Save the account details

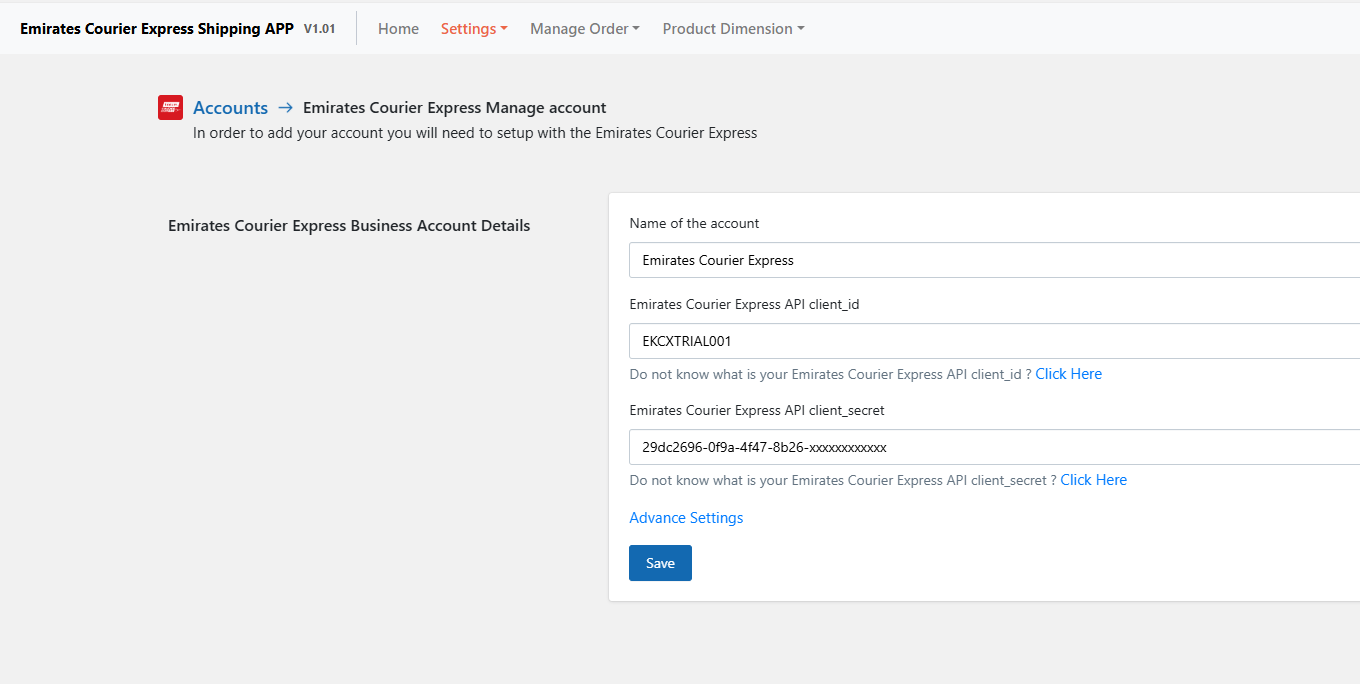[660, 563]
